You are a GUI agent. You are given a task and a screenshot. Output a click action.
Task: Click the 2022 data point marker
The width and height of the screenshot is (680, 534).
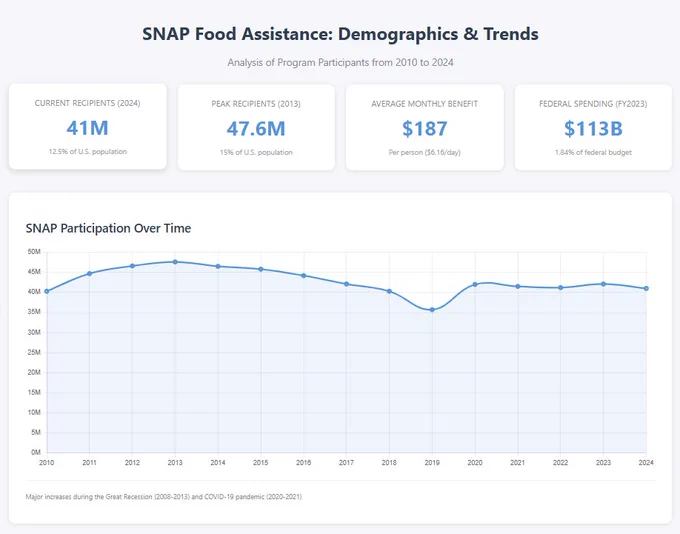point(560,288)
